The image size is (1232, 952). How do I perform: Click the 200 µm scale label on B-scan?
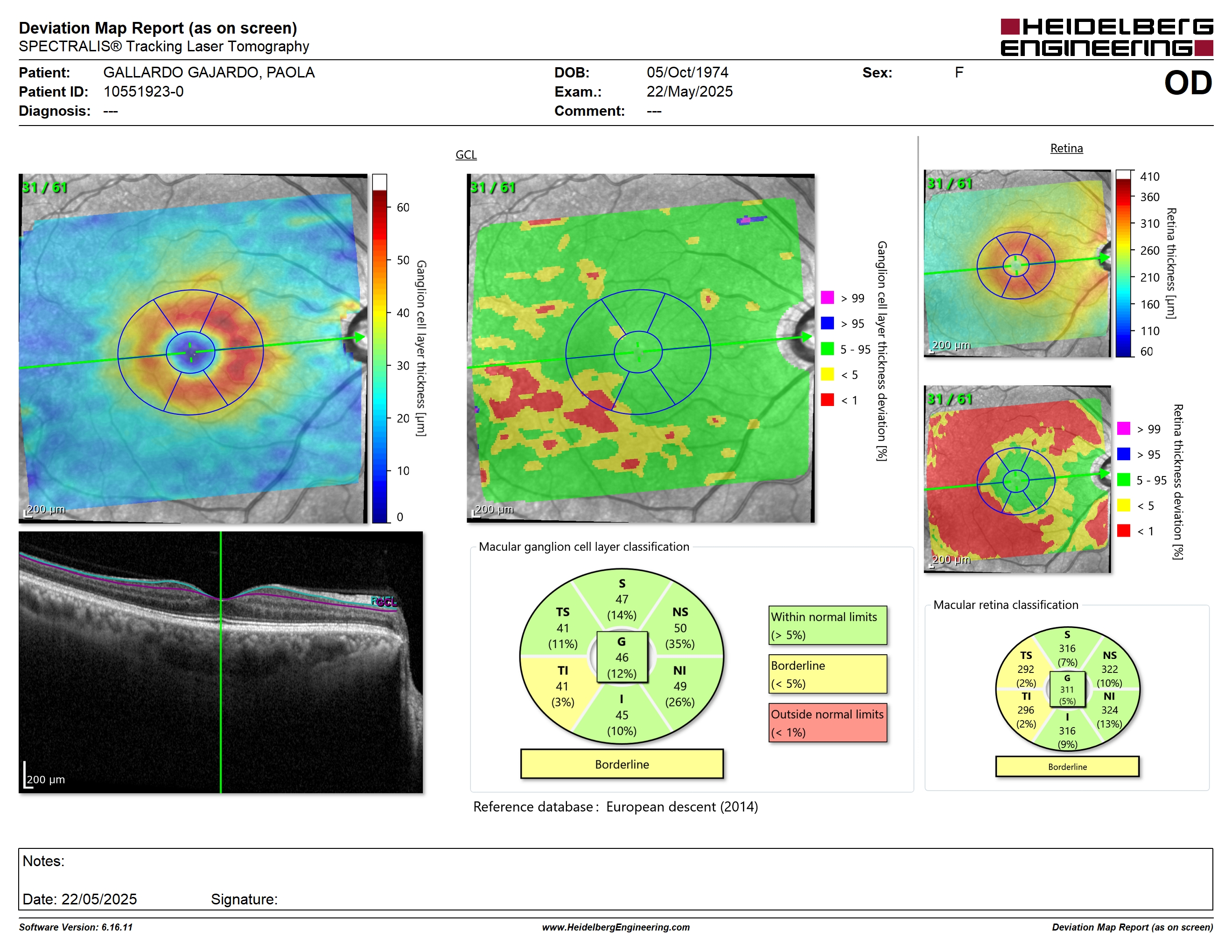pos(46,779)
